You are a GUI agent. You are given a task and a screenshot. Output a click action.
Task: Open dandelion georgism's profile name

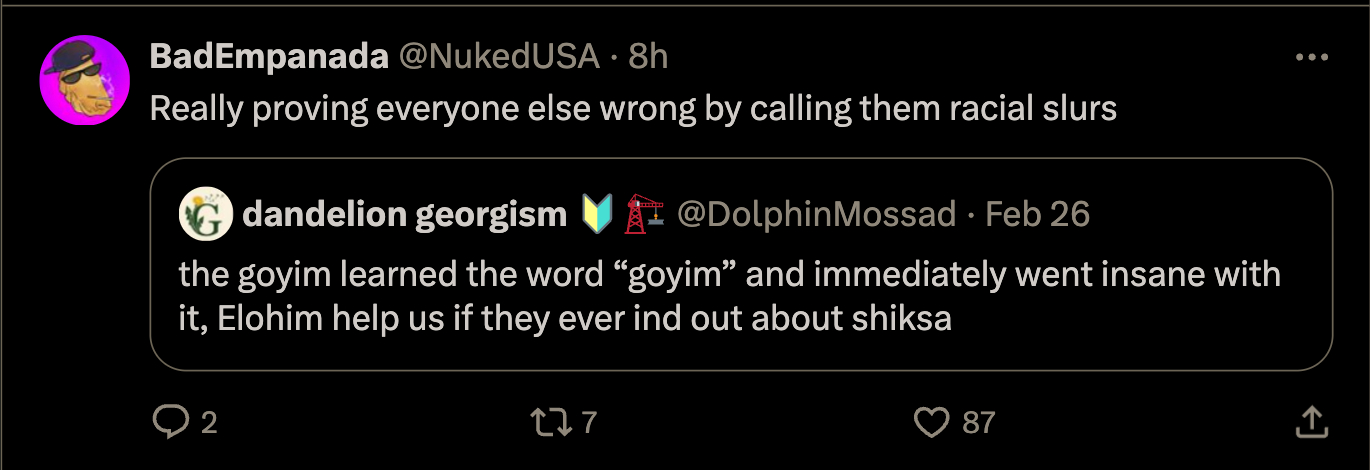(x=403, y=214)
